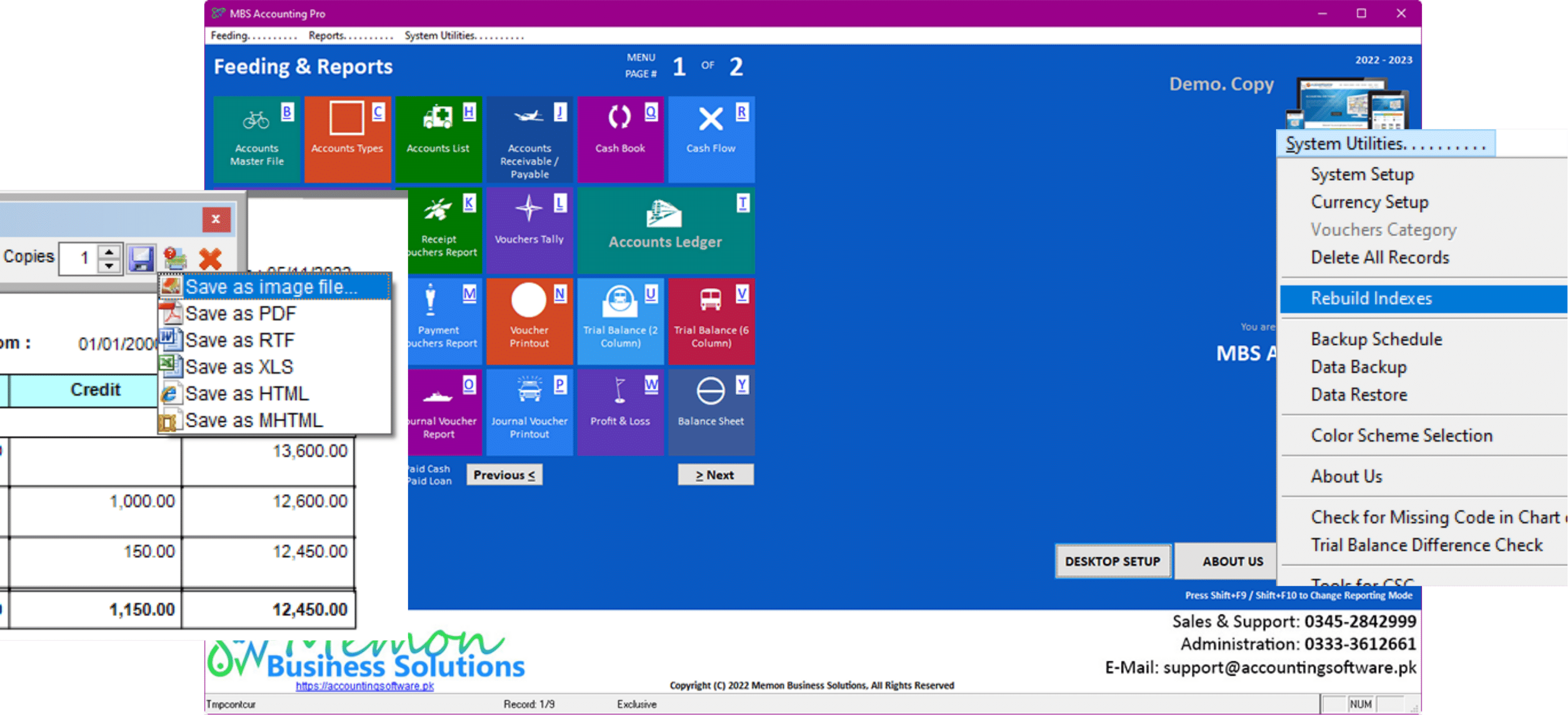Click the printer setup icon
The height and width of the screenshot is (715, 1568).
tap(175, 258)
